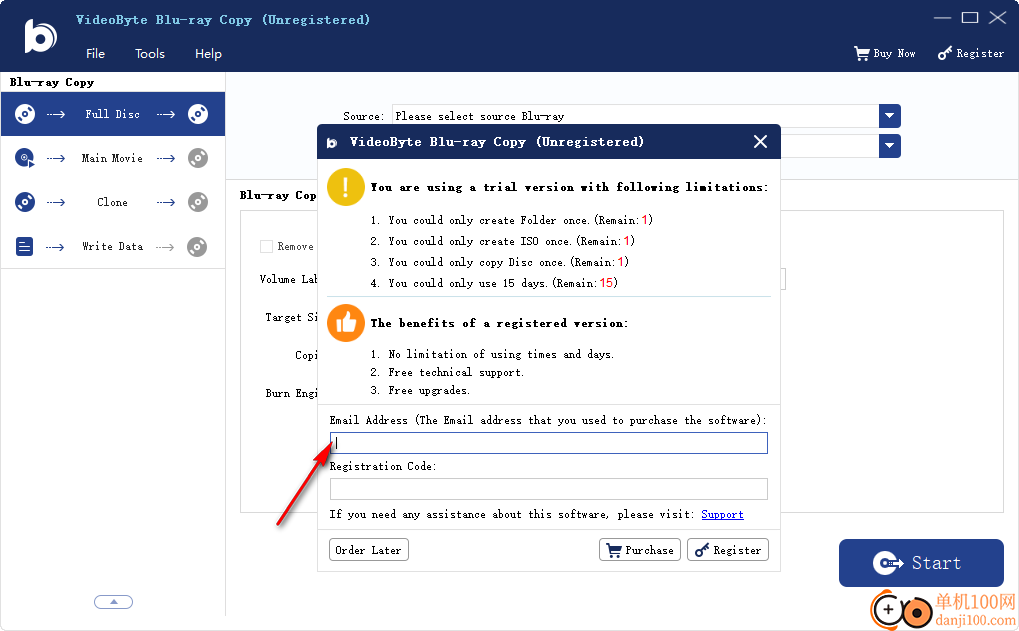Click Write Data target disc icon

click(197, 247)
